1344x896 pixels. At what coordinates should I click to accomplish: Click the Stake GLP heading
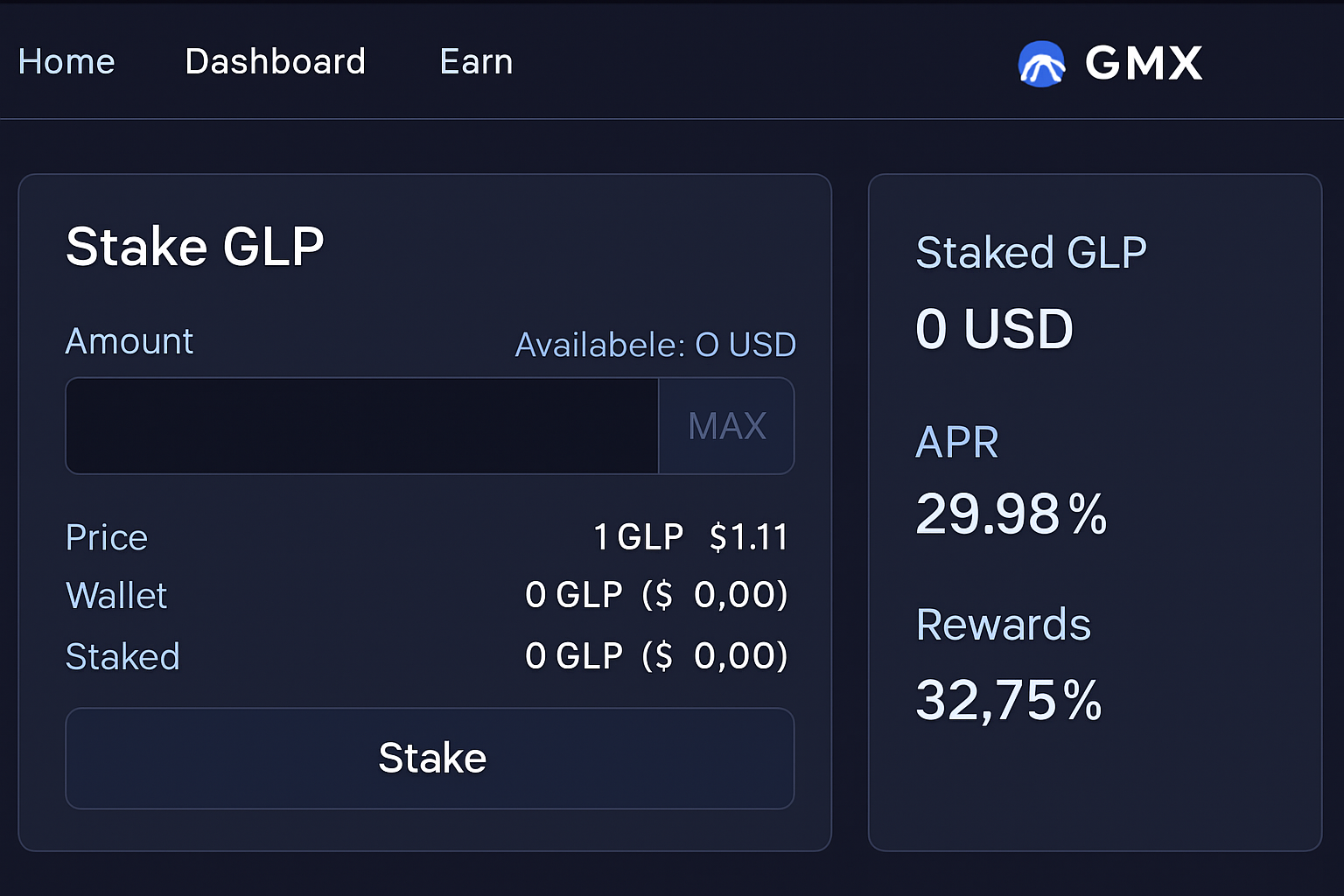click(195, 246)
